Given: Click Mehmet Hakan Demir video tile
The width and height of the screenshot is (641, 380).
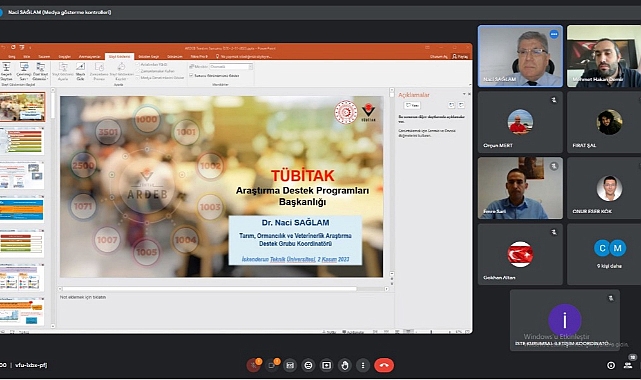Looking at the screenshot, I should point(604,56).
